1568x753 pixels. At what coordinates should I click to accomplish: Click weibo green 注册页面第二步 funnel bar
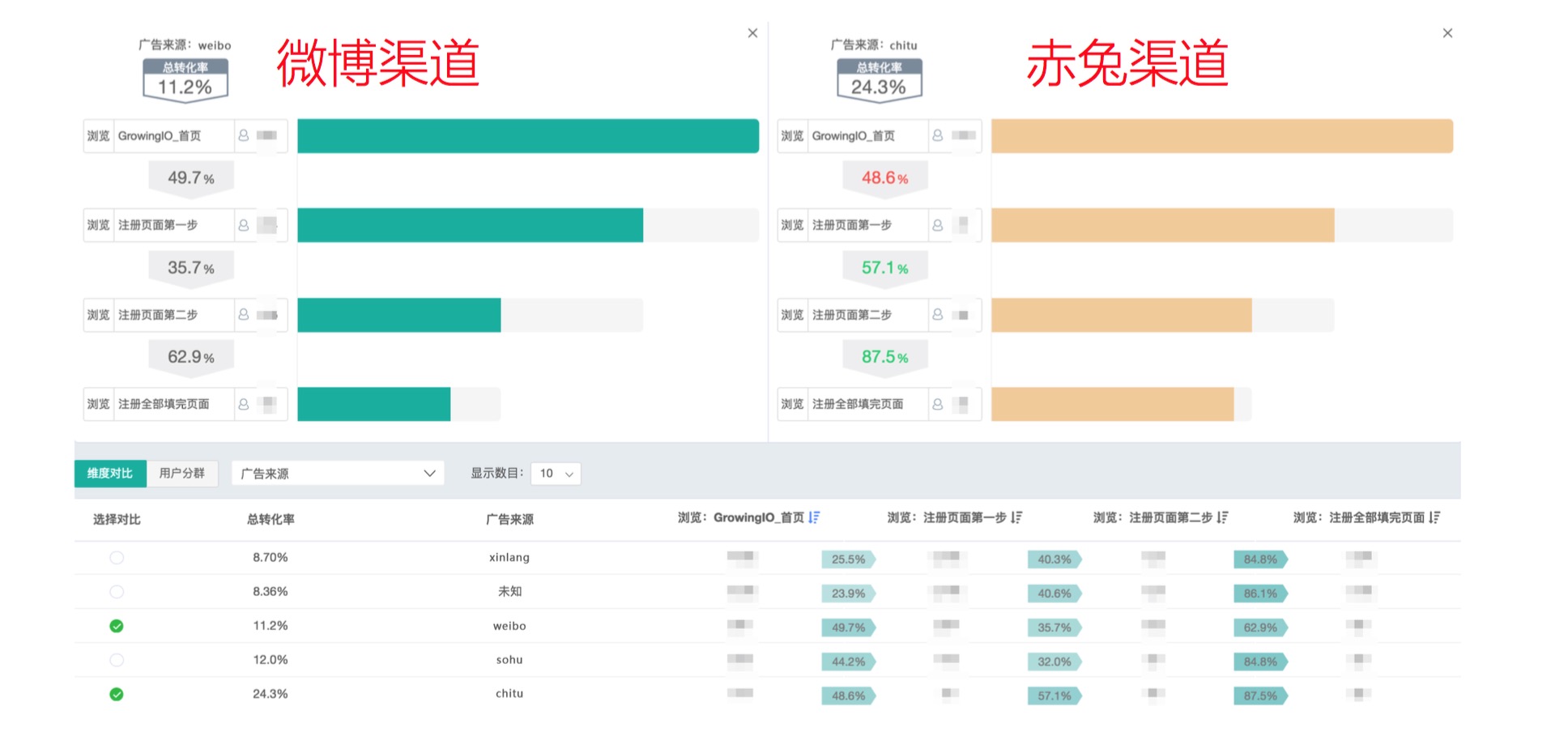(x=398, y=315)
